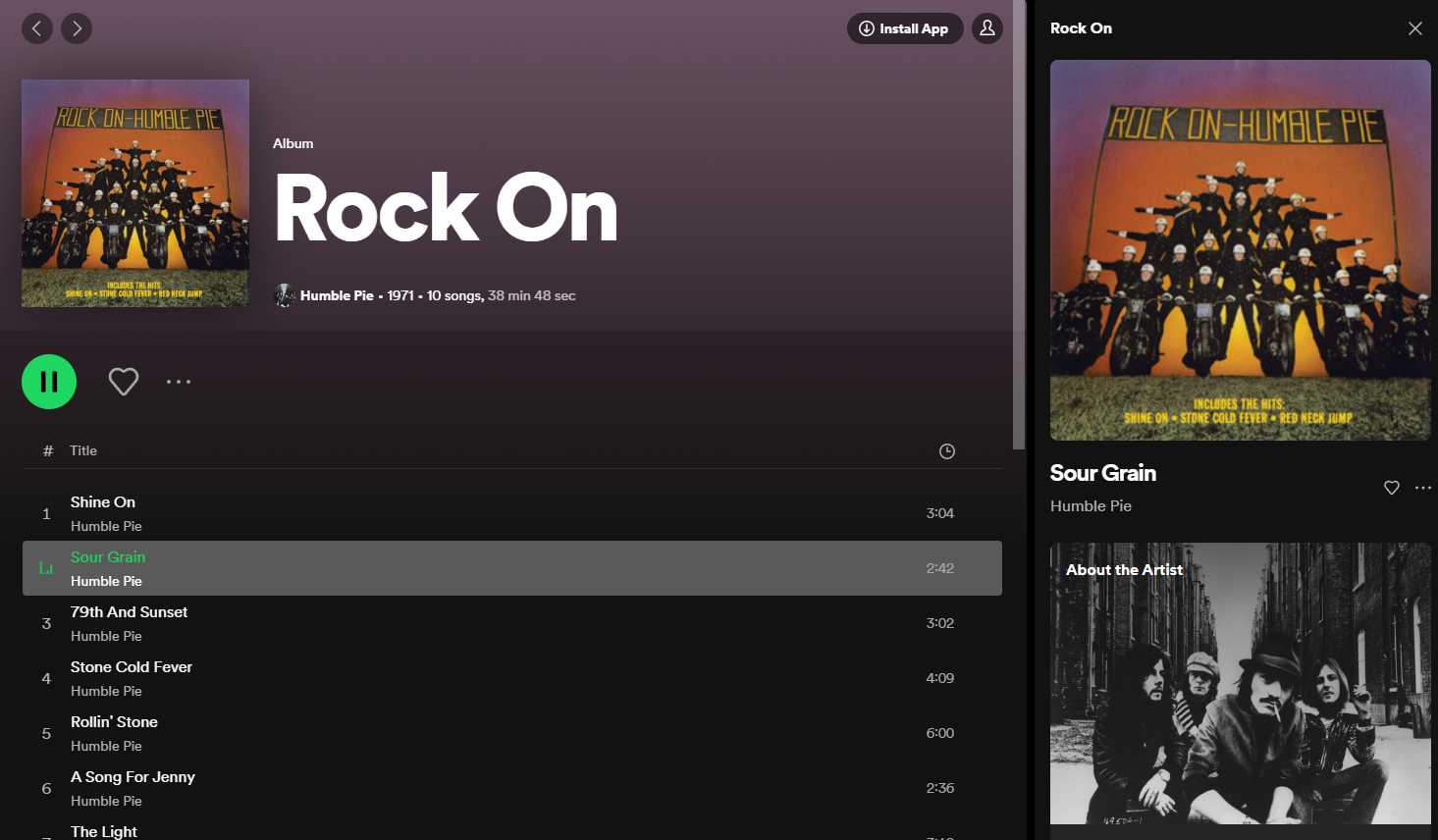Like Sour Grain in the side panel
This screenshot has width=1438, height=840.
click(x=1391, y=488)
